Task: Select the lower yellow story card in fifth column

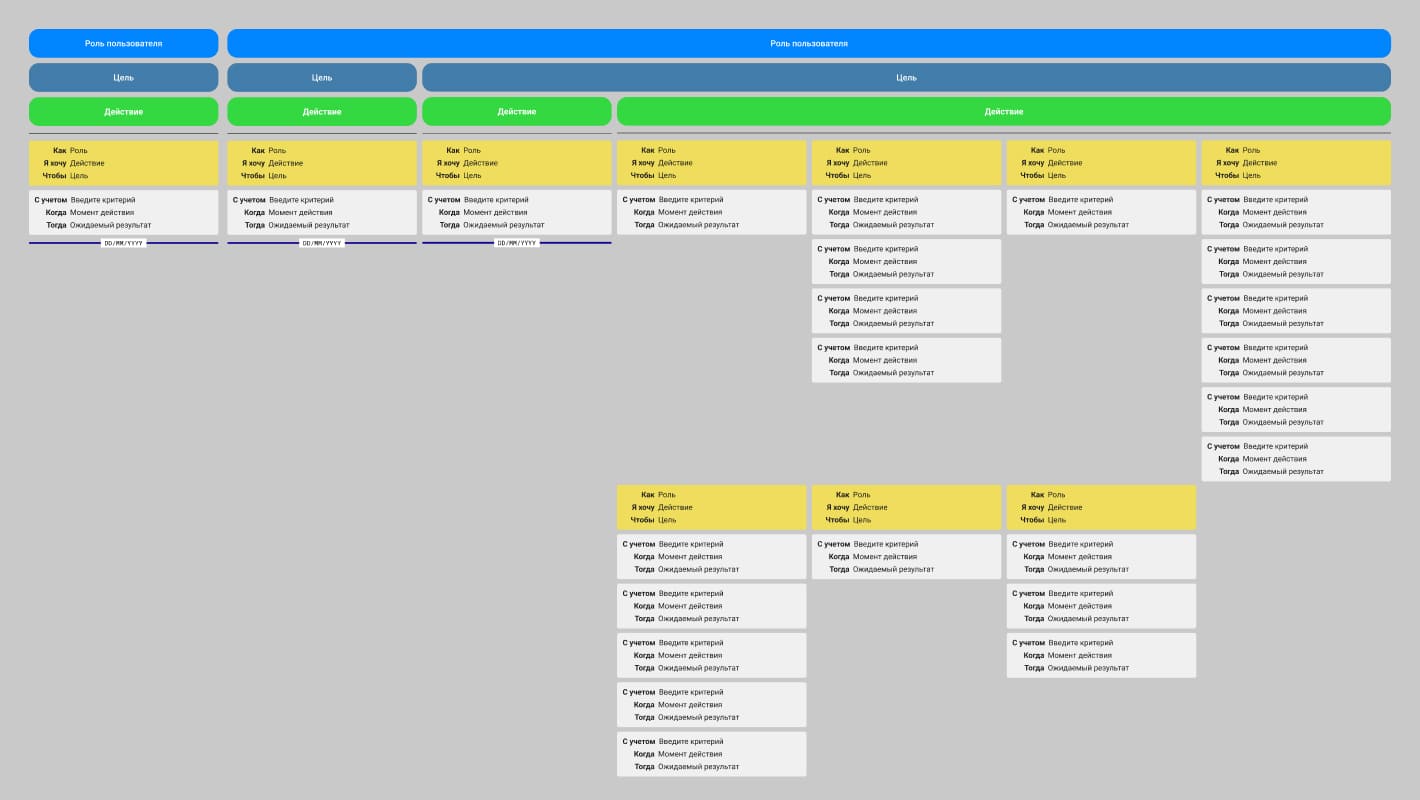Action: (906, 507)
